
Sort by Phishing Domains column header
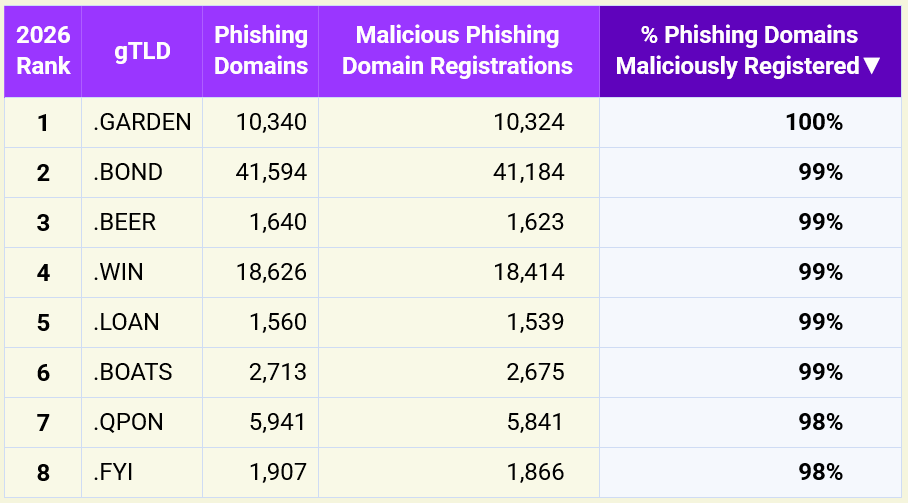[261, 51]
